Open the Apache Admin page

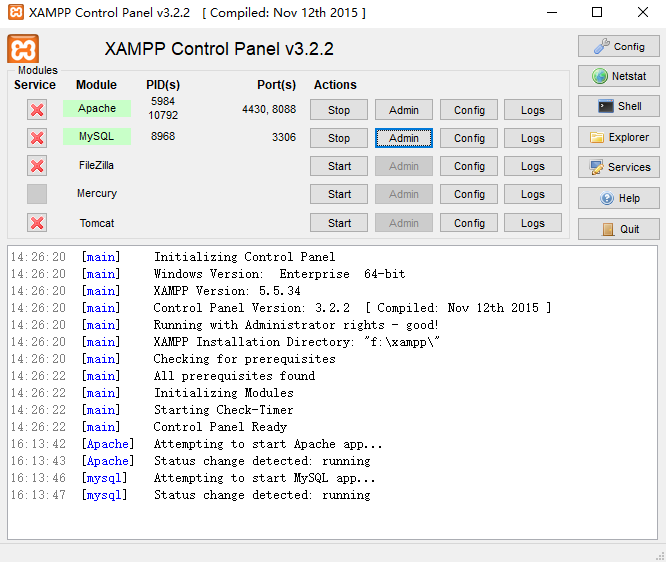pos(404,110)
